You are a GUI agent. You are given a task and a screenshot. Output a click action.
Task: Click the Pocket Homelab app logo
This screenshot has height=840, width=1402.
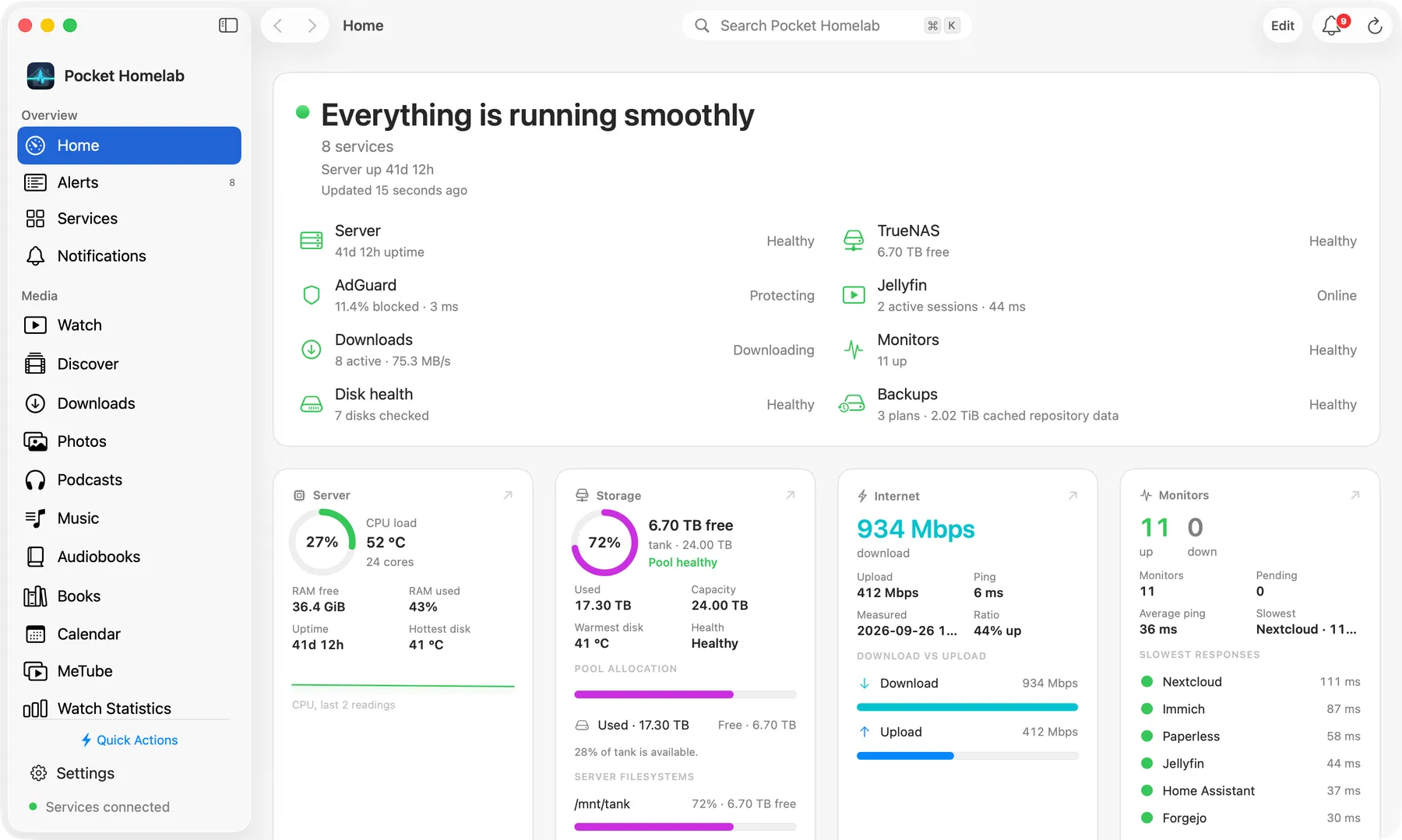[41, 76]
